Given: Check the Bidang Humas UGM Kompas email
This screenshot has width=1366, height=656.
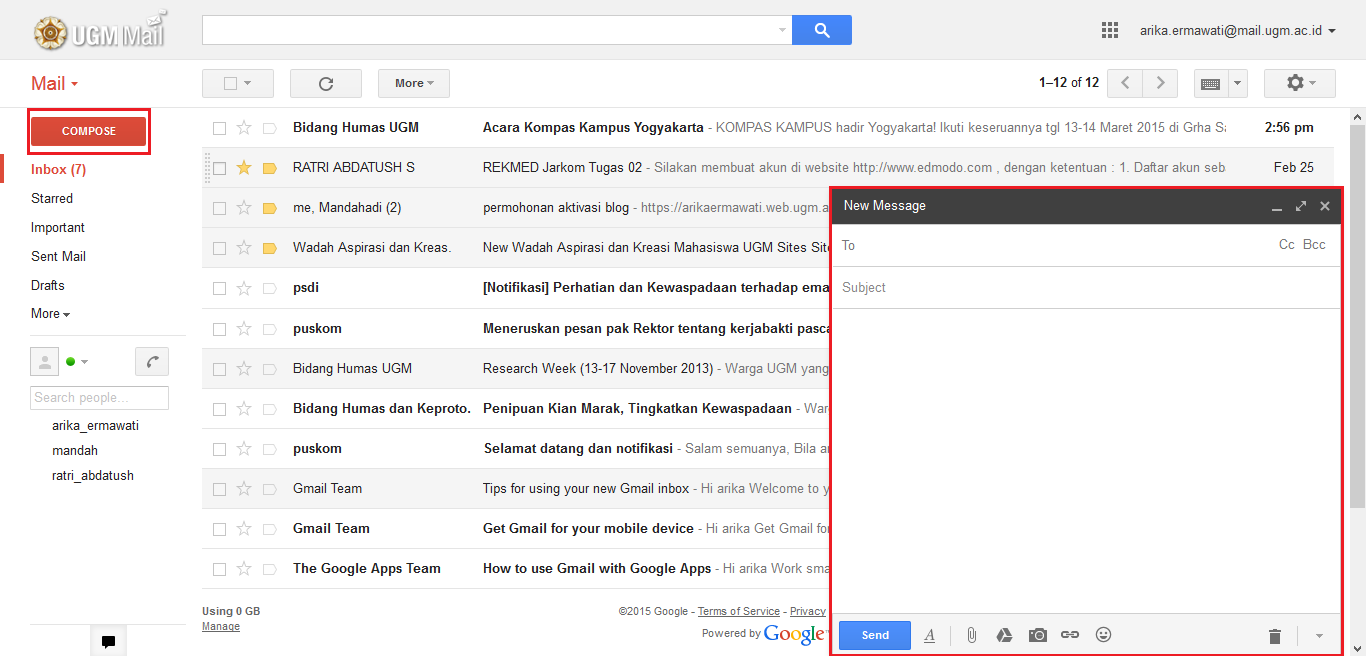Looking at the screenshot, I should pyautogui.click(x=219, y=128).
